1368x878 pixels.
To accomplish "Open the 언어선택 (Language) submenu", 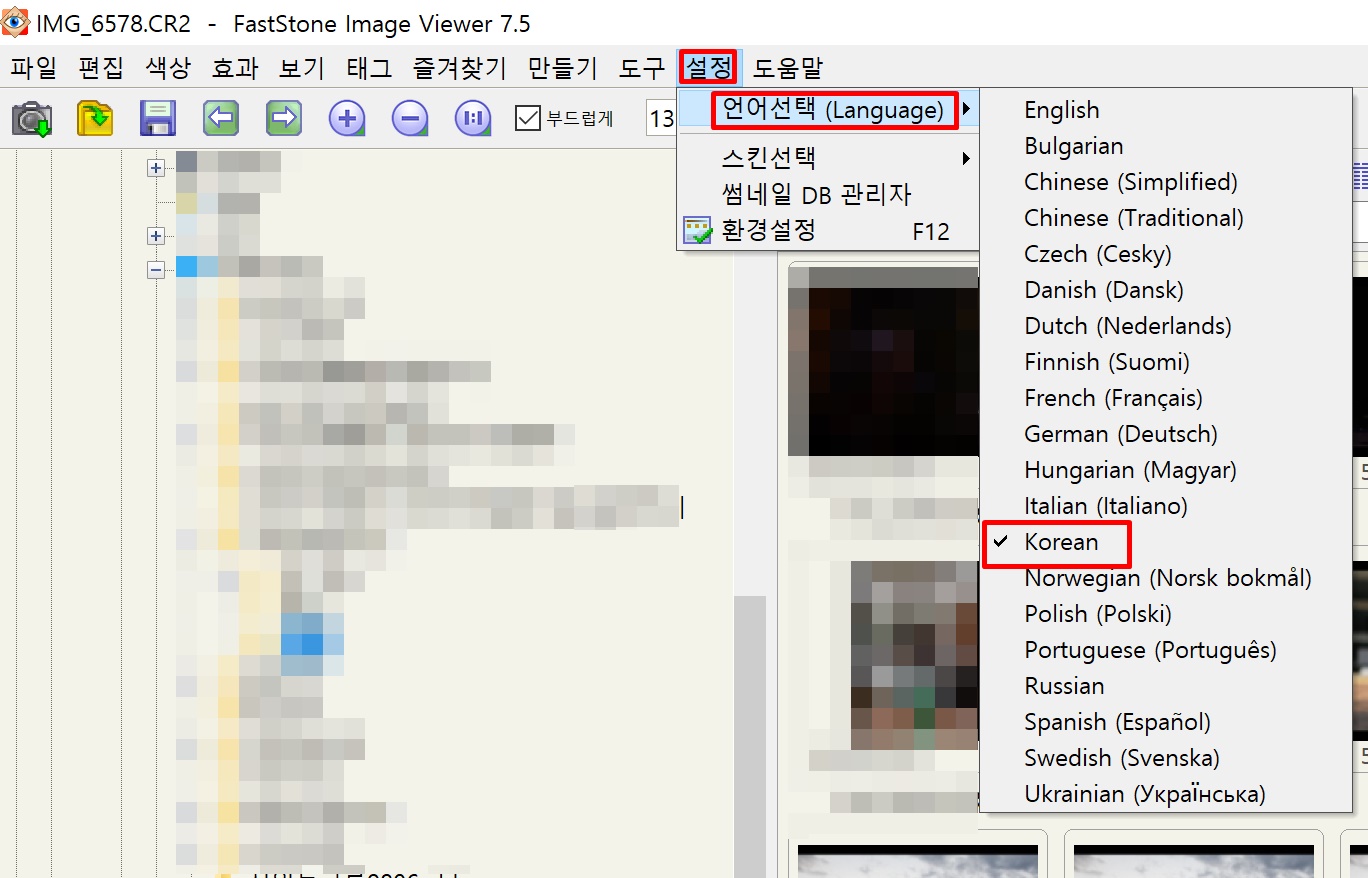I will point(827,109).
